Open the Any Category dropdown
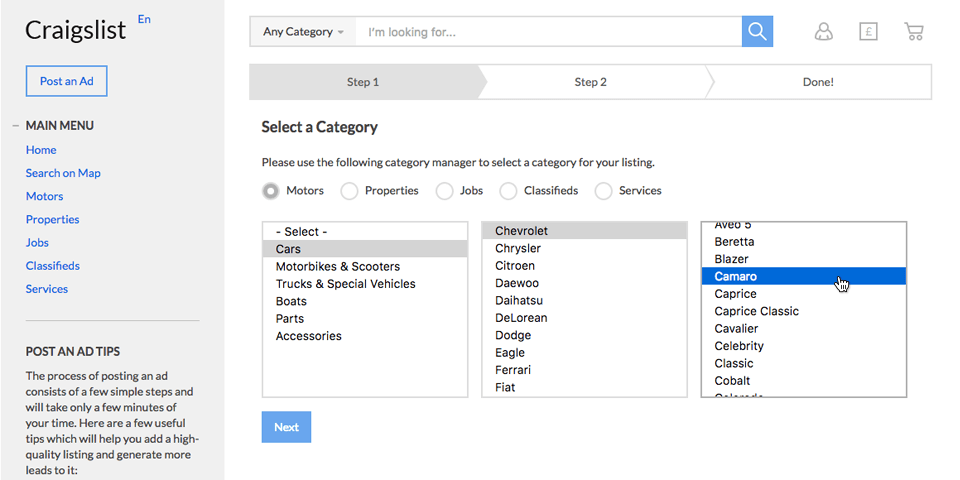 (x=303, y=32)
